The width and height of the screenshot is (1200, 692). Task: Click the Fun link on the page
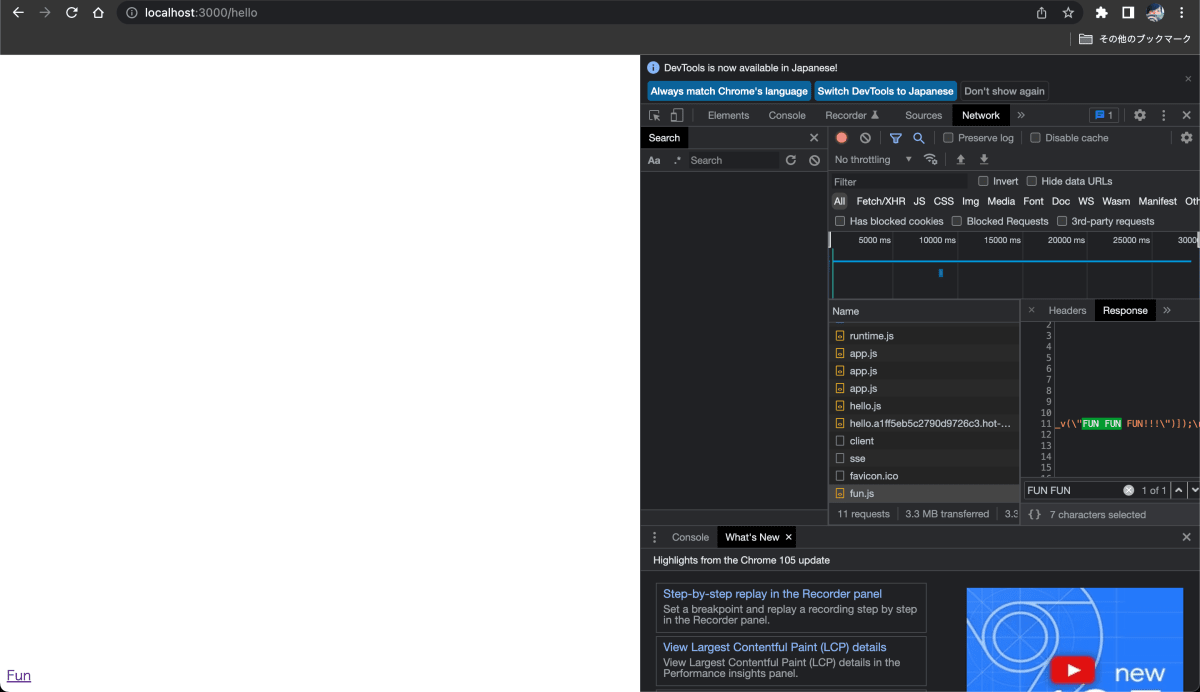point(18,675)
